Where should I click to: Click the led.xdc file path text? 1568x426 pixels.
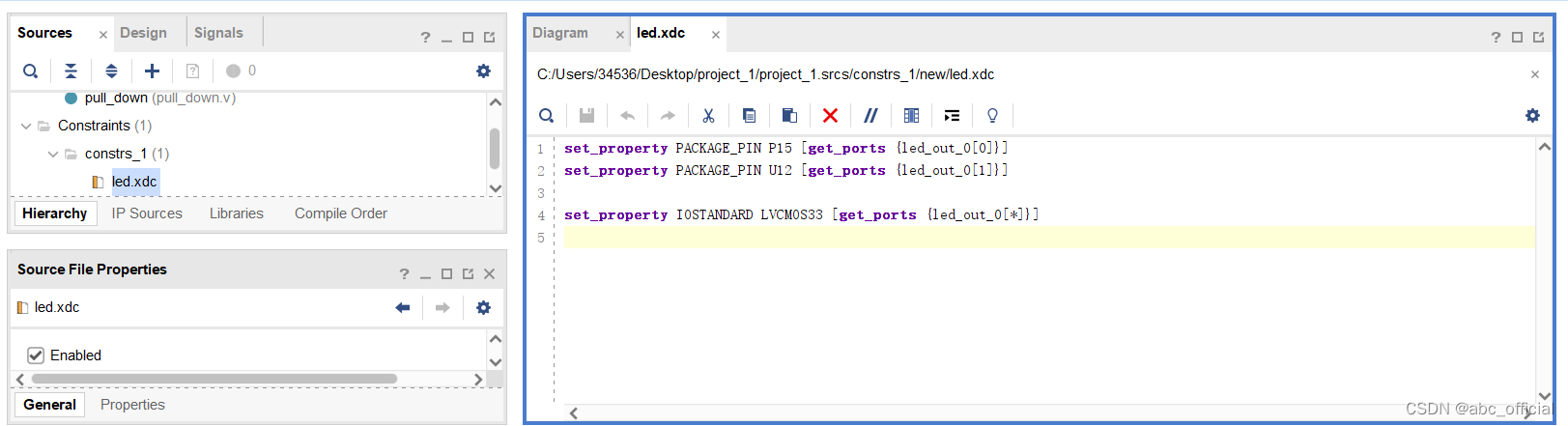click(x=765, y=74)
